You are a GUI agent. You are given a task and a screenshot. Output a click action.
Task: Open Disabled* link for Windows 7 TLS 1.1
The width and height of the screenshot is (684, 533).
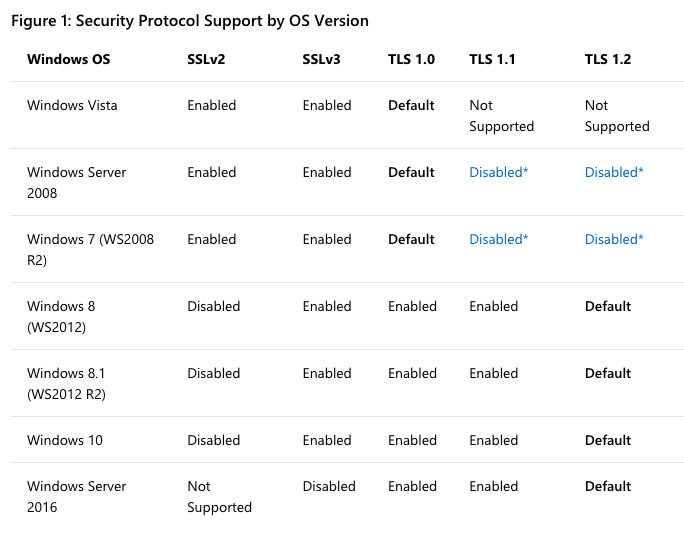click(499, 239)
